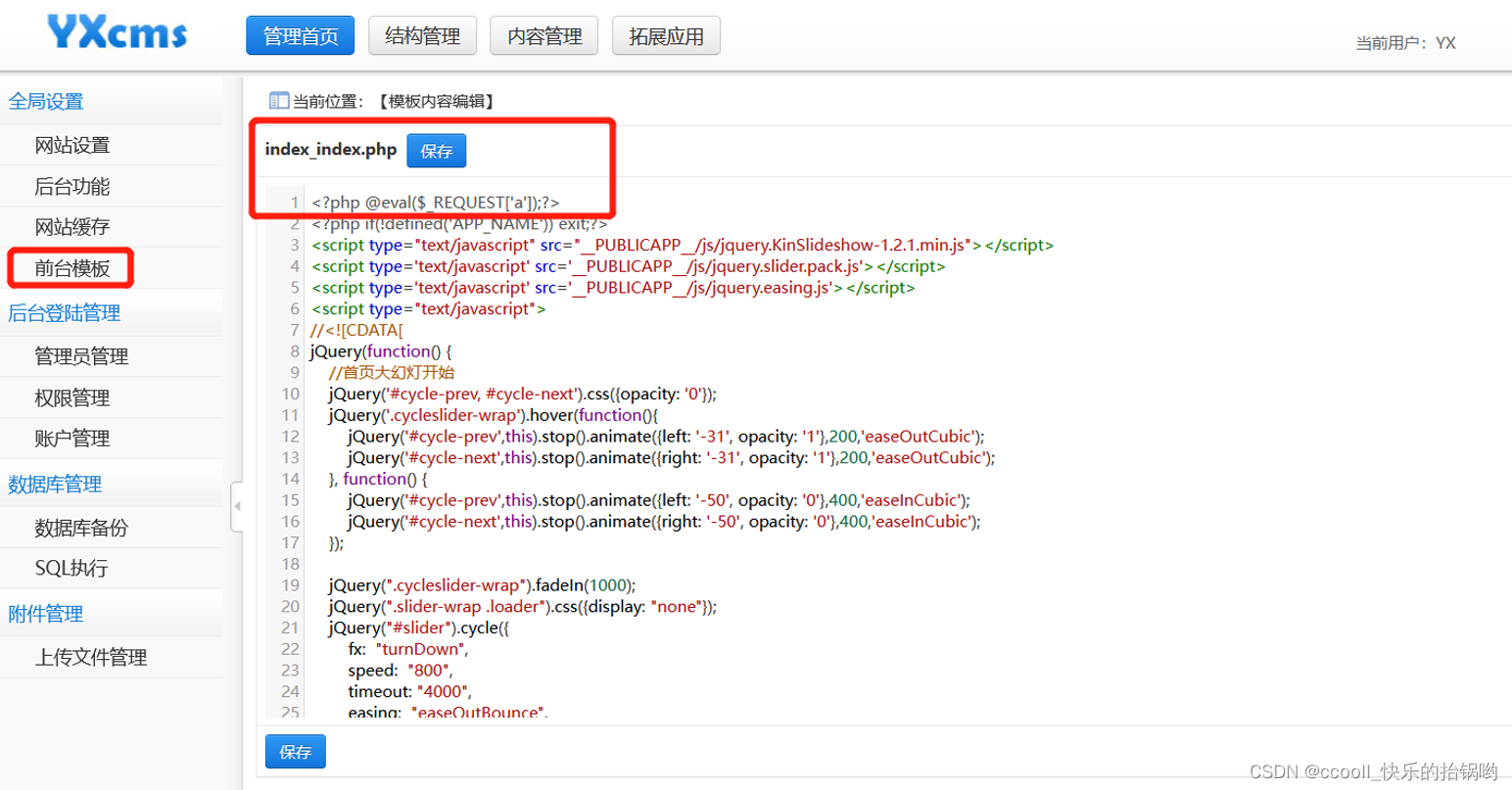Select the 附件管理 section header

[46, 615]
